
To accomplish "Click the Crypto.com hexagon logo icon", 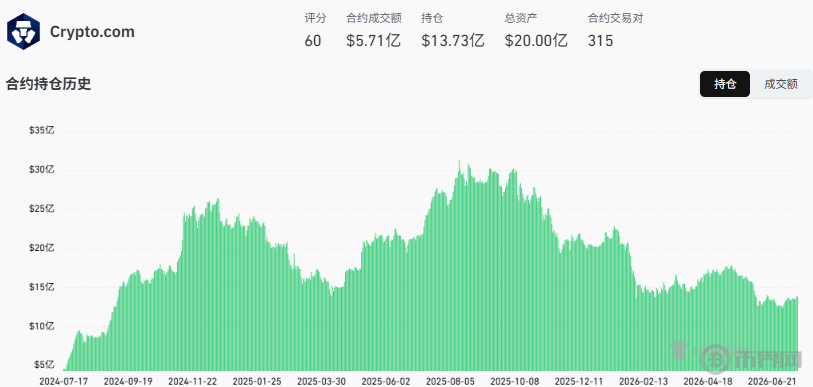I will pyautogui.click(x=23, y=32).
